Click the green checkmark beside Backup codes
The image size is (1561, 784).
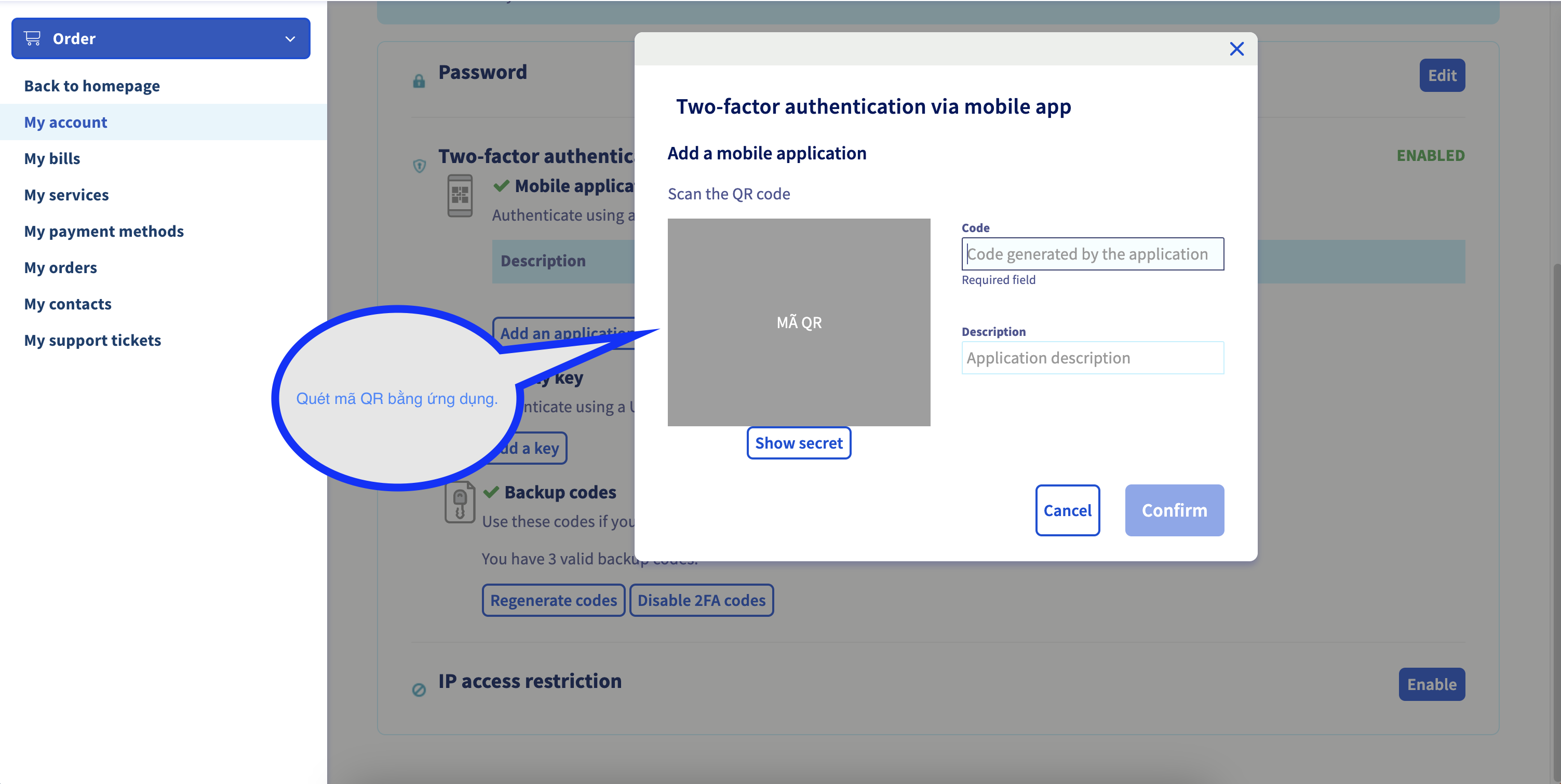(x=491, y=491)
